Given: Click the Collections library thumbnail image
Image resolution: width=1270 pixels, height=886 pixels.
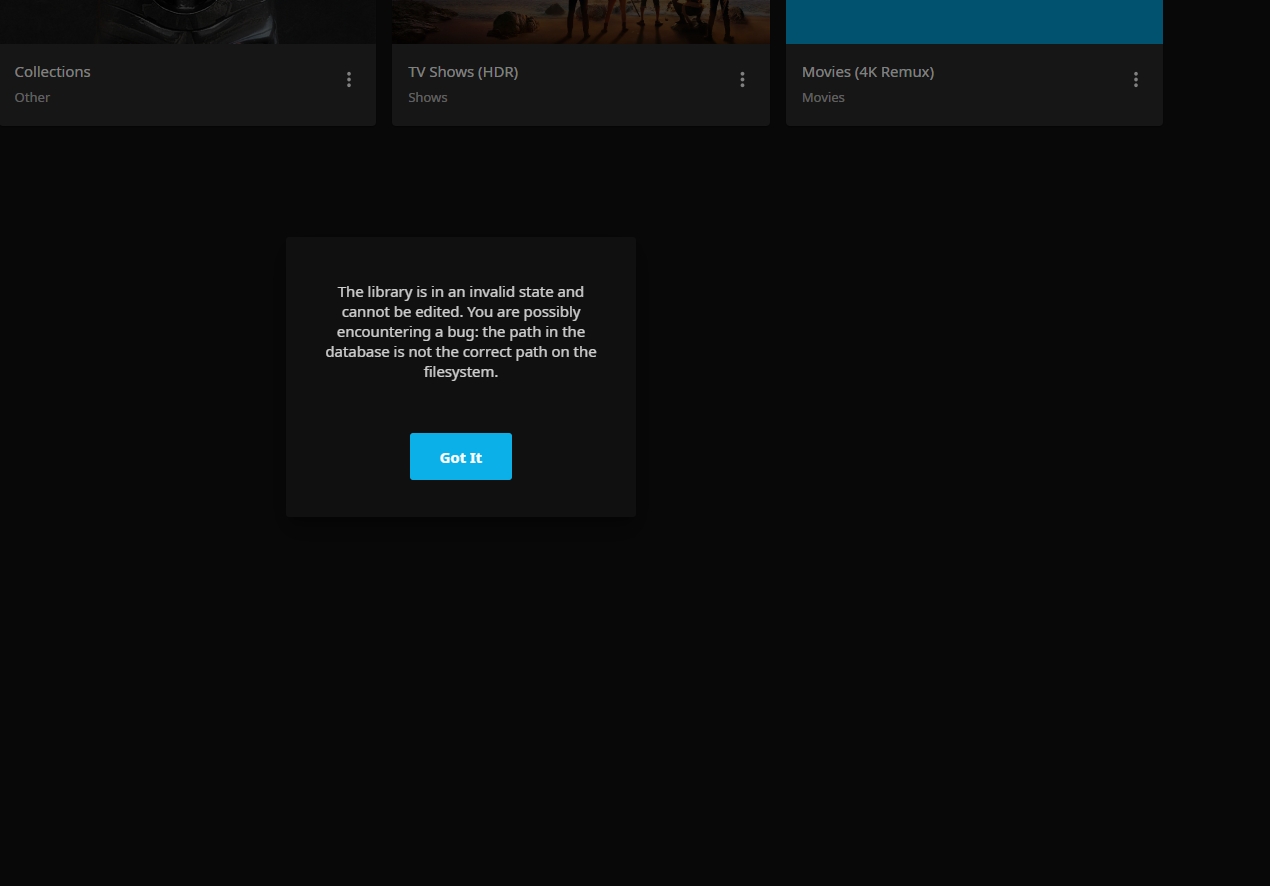Looking at the screenshot, I should point(188,21).
